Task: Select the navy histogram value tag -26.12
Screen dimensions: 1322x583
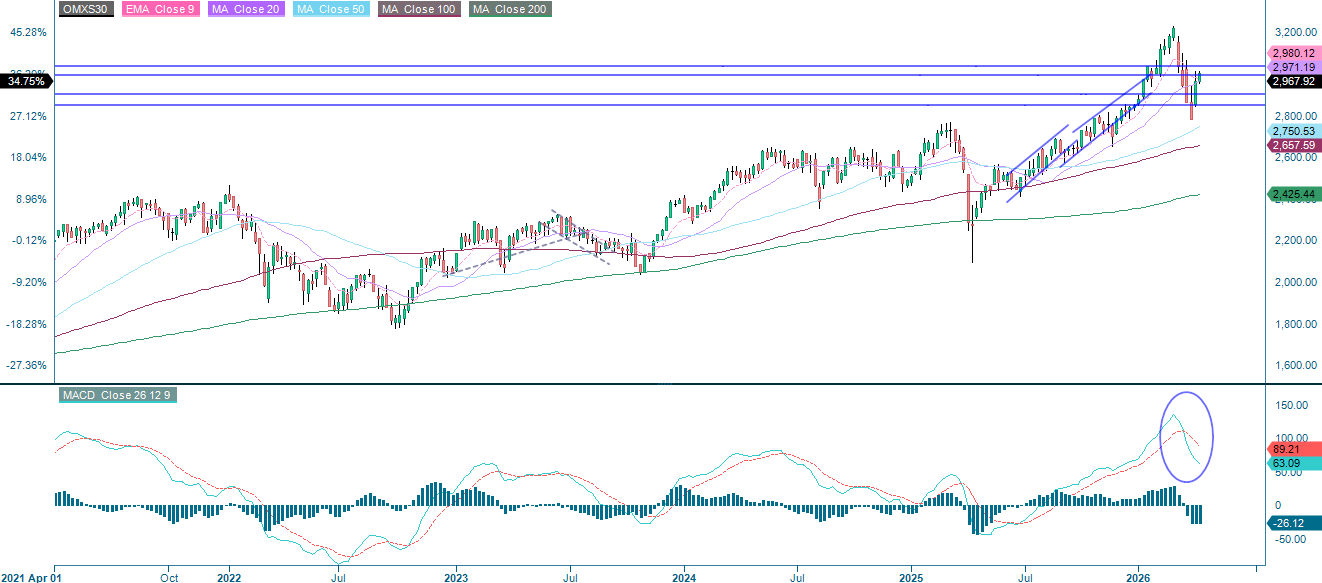Action: tap(1287, 522)
